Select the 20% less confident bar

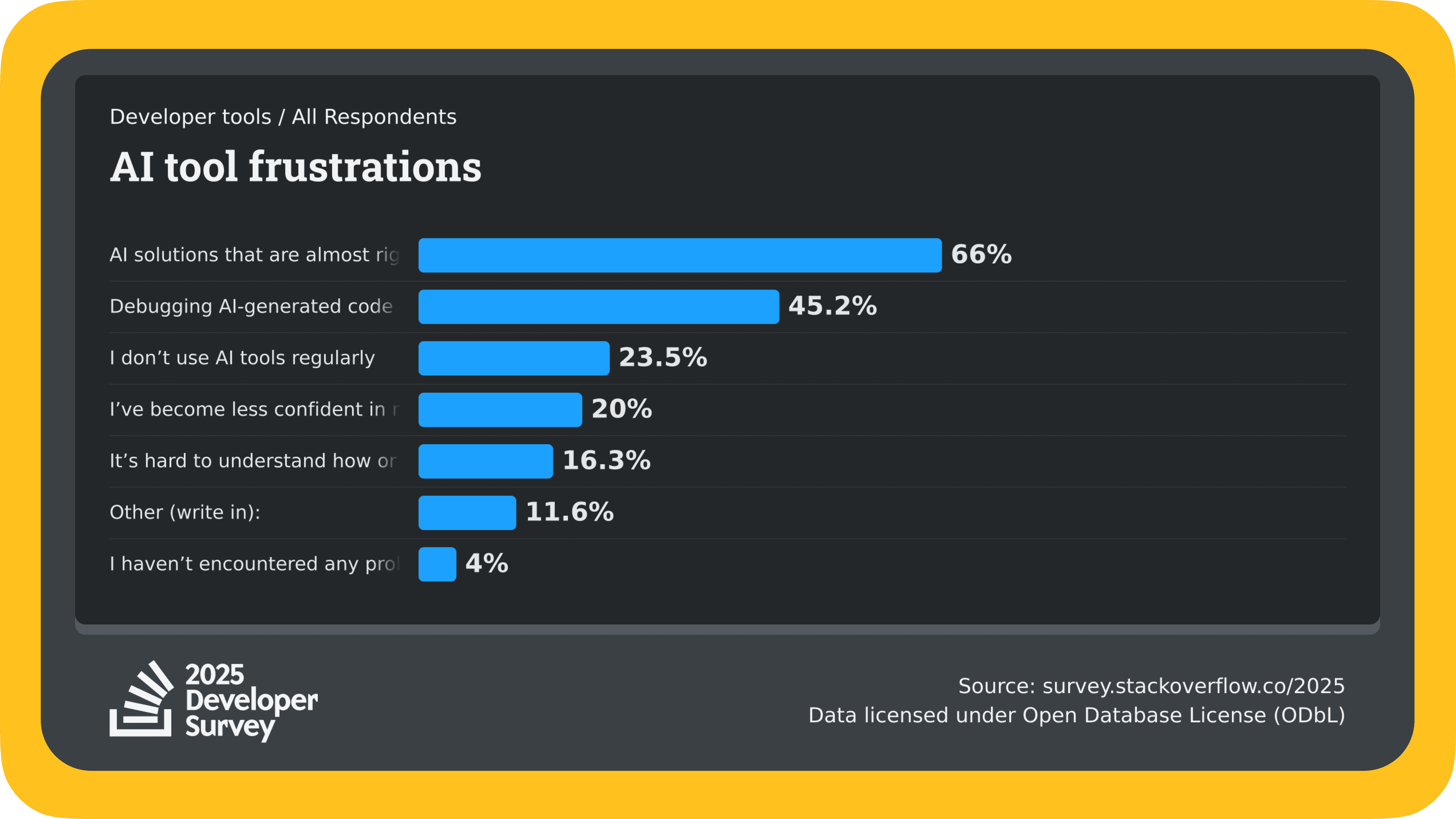[500, 410]
